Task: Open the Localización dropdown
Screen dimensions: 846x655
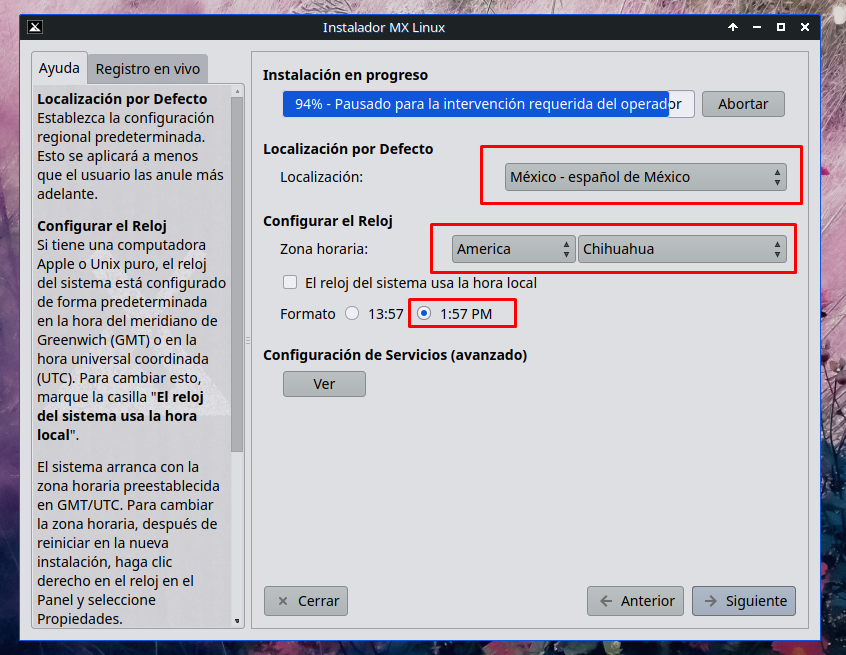Action: (645, 177)
